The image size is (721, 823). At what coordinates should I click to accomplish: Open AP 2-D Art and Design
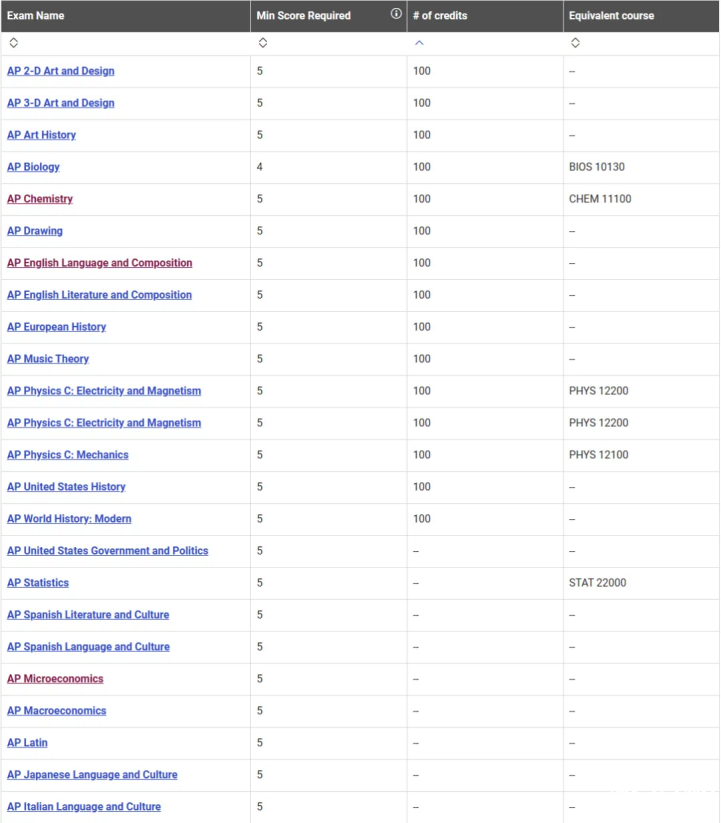[60, 71]
